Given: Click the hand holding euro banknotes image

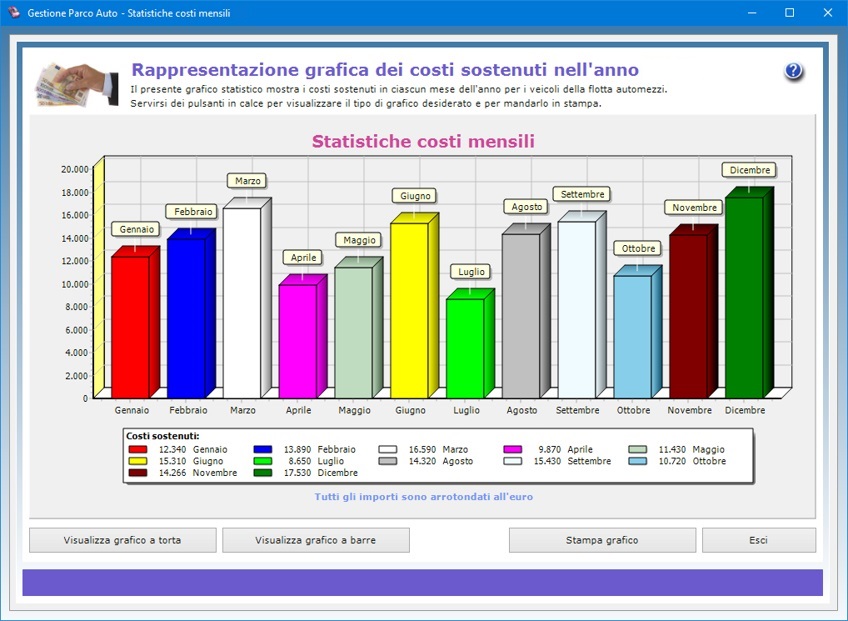Looking at the screenshot, I should pos(77,85).
